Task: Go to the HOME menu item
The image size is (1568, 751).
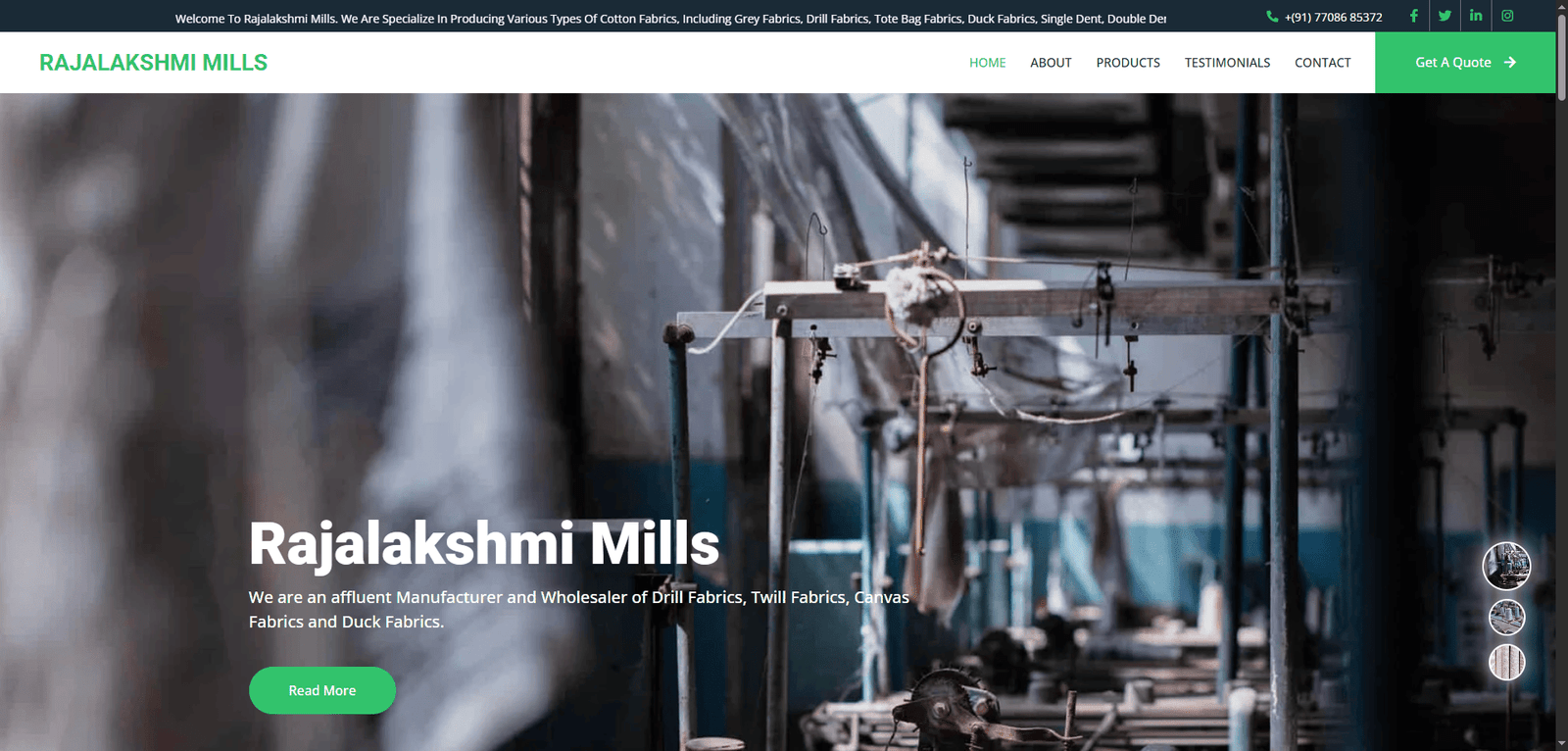Action: tap(987, 63)
